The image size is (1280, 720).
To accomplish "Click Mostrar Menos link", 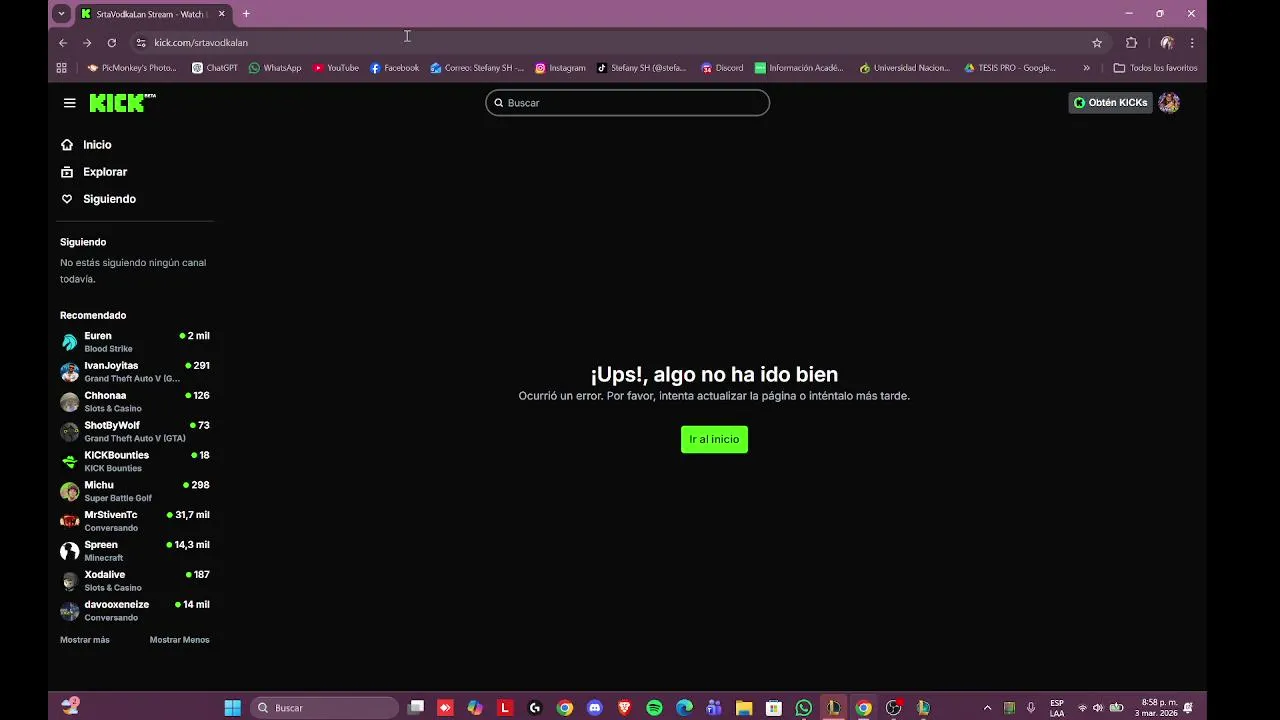I will pos(179,640).
